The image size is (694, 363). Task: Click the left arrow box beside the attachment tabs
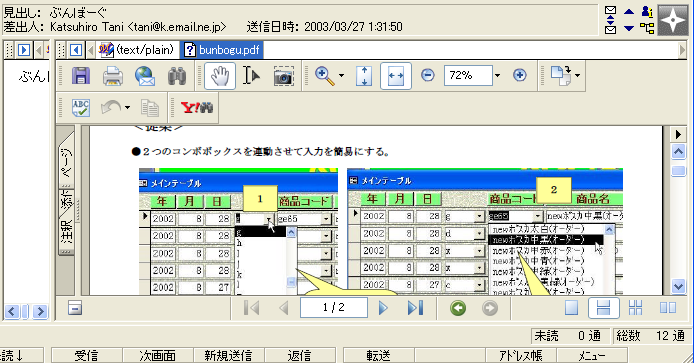pos(76,50)
